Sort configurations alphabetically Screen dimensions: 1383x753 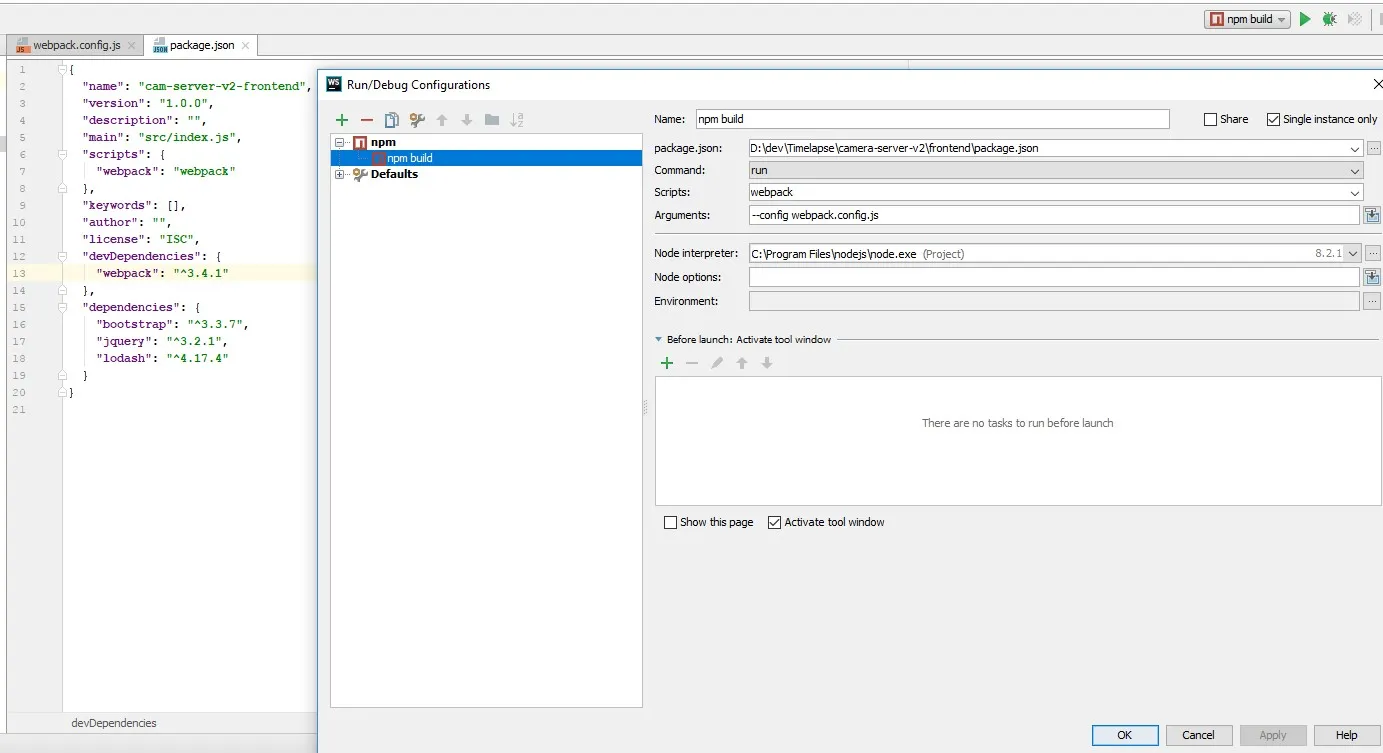pos(517,120)
